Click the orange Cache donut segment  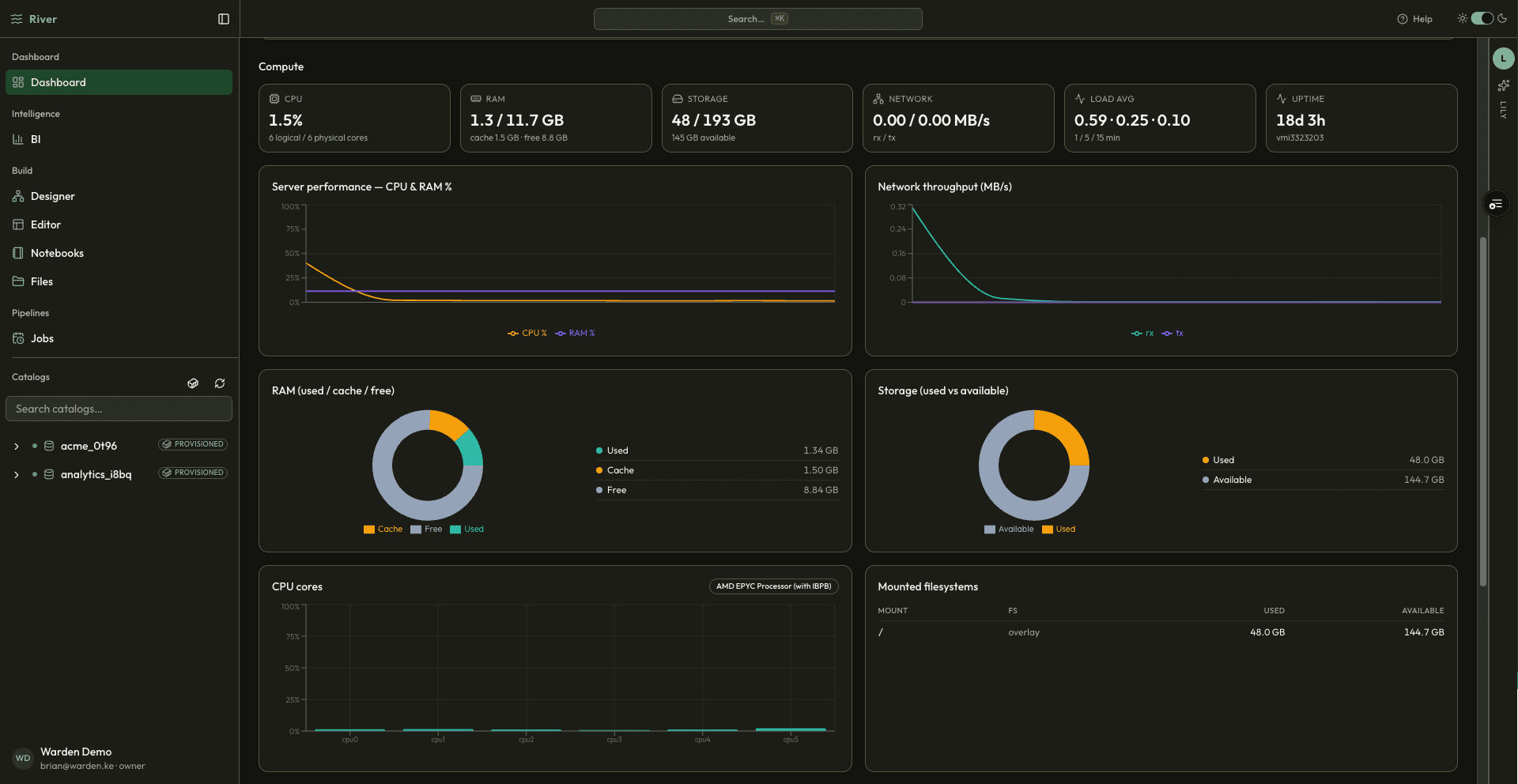point(449,424)
